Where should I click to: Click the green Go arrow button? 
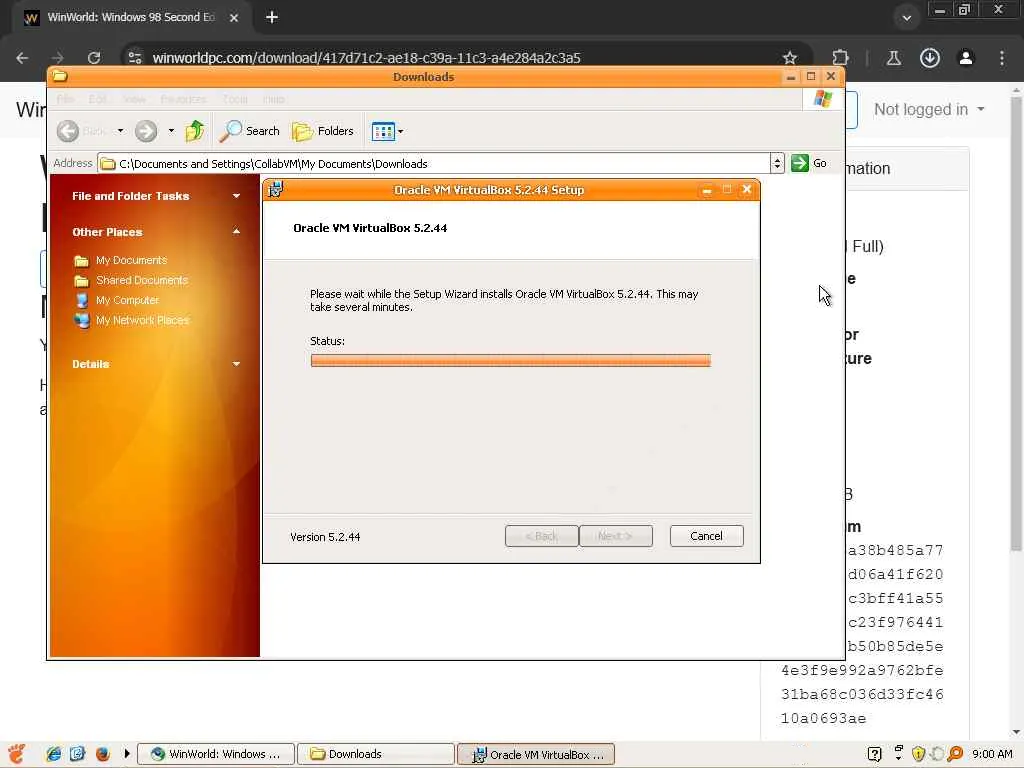pyautogui.click(x=800, y=163)
